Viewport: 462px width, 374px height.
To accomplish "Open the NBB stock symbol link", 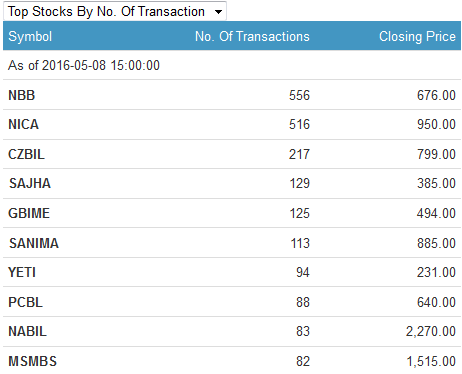I will coord(22,95).
